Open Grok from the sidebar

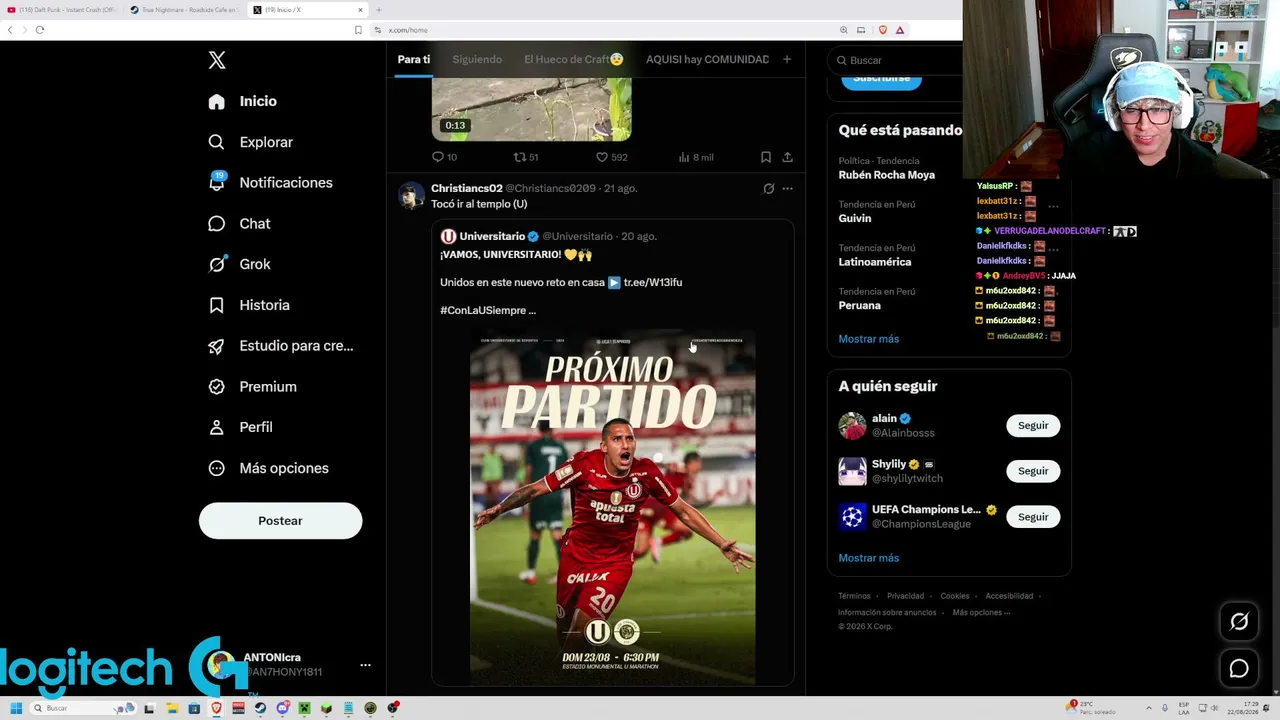(240, 264)
